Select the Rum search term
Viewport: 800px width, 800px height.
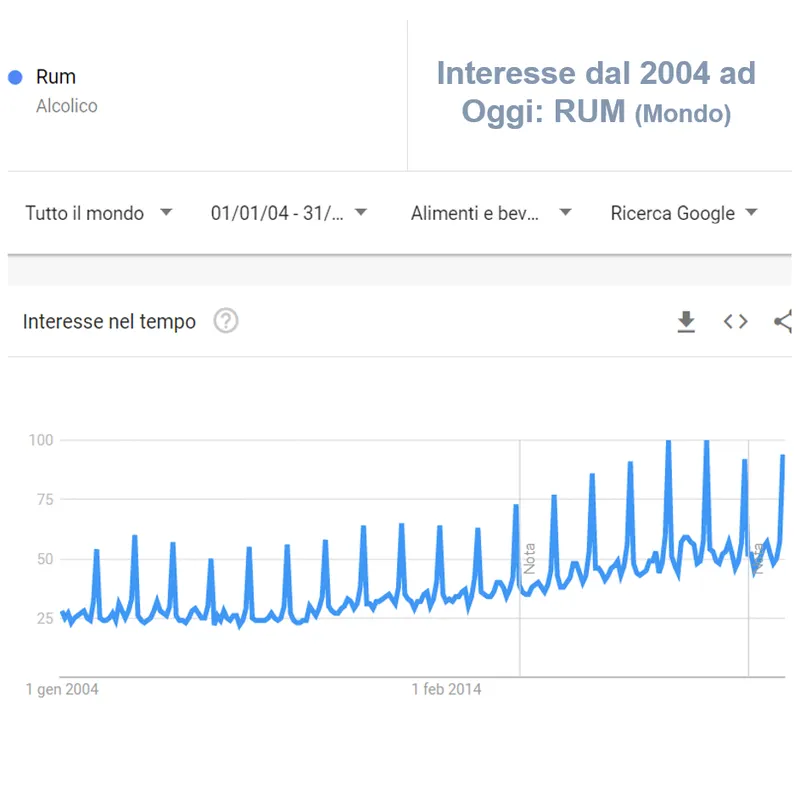point(55,77)
